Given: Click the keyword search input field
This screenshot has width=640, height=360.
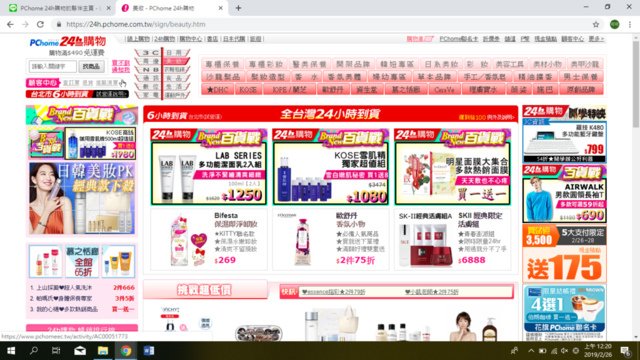Looking at the screenshot, I should [53, 66].
